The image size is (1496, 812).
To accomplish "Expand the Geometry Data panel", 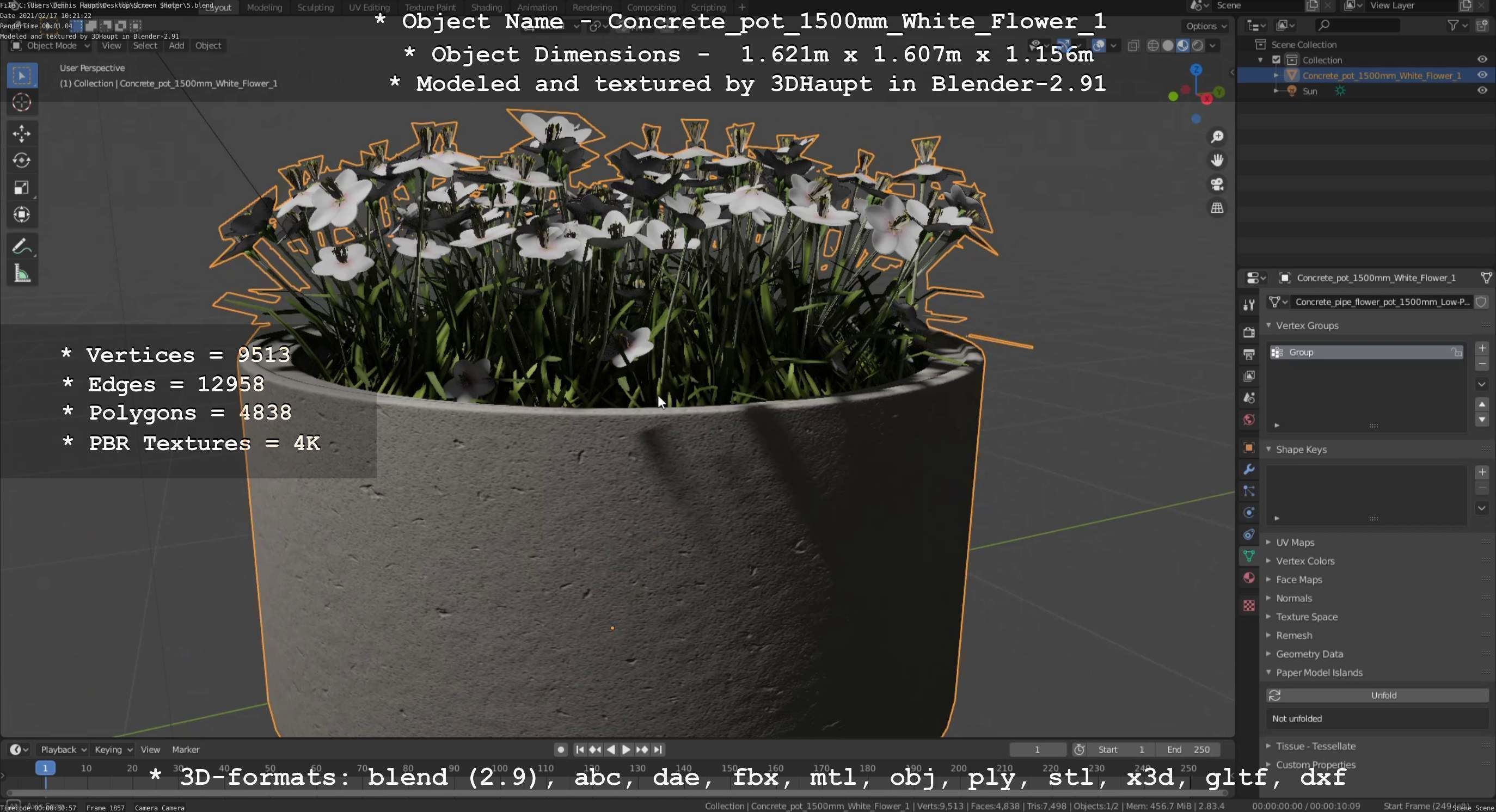I will click(1269, 654).
